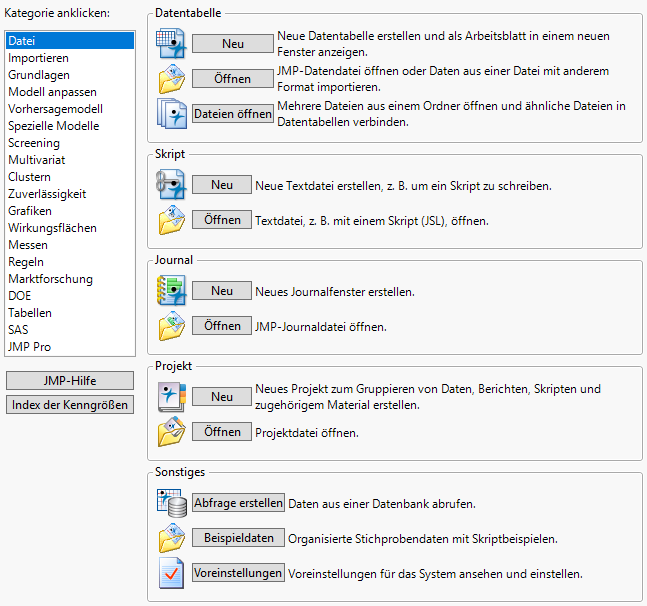Open the Zuverlässigkeit category
The width and height of the screenshot is (647, 606).
coord(47,194)
